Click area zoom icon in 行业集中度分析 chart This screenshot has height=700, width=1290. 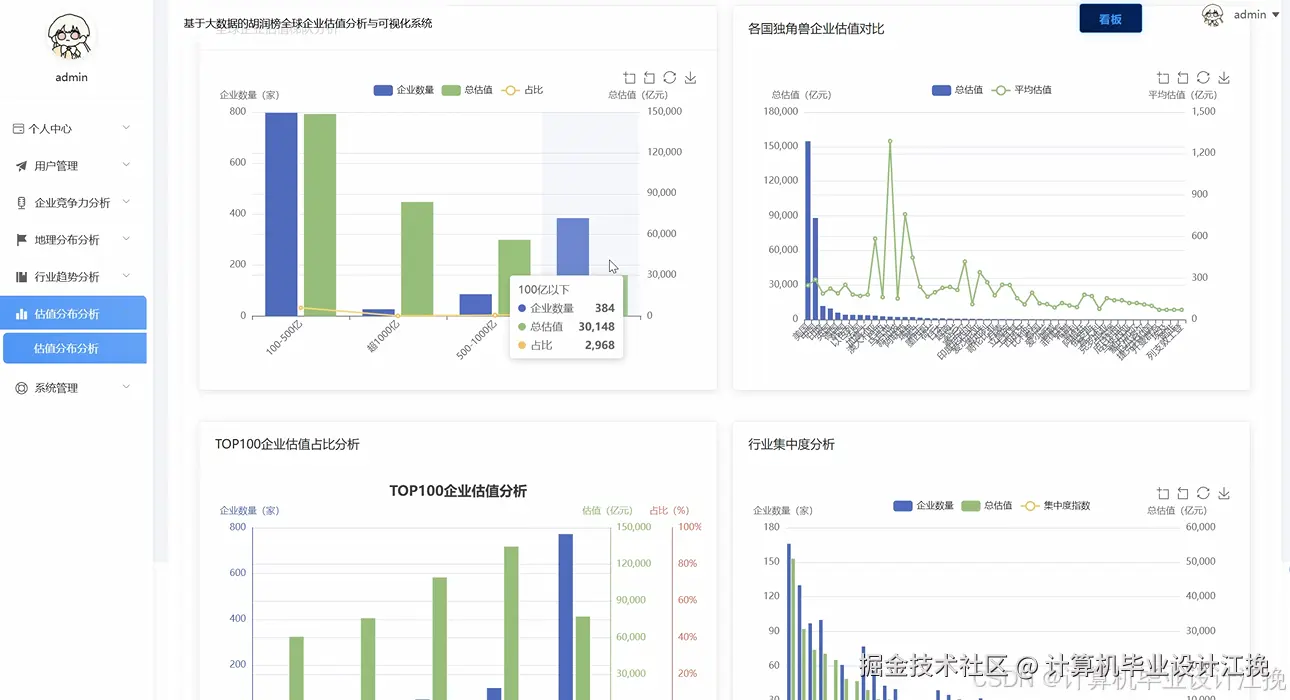[x=1163, y=493]
